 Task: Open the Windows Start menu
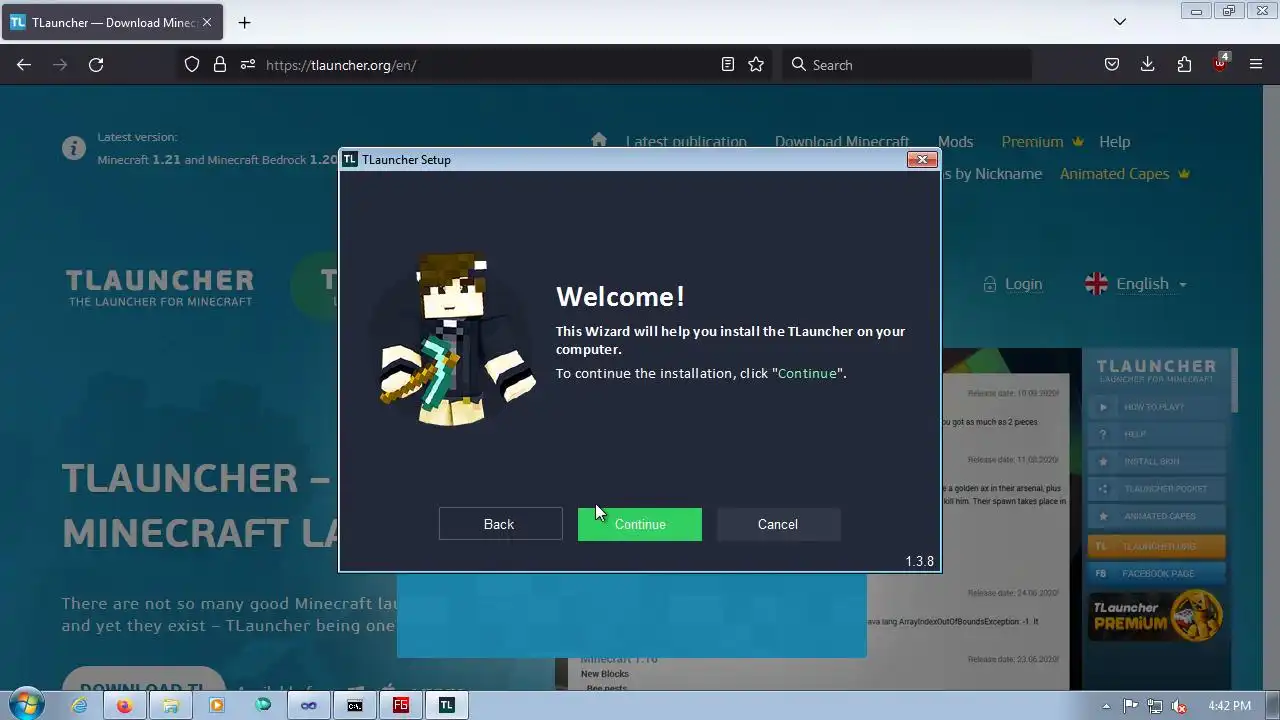coord(27,705)
